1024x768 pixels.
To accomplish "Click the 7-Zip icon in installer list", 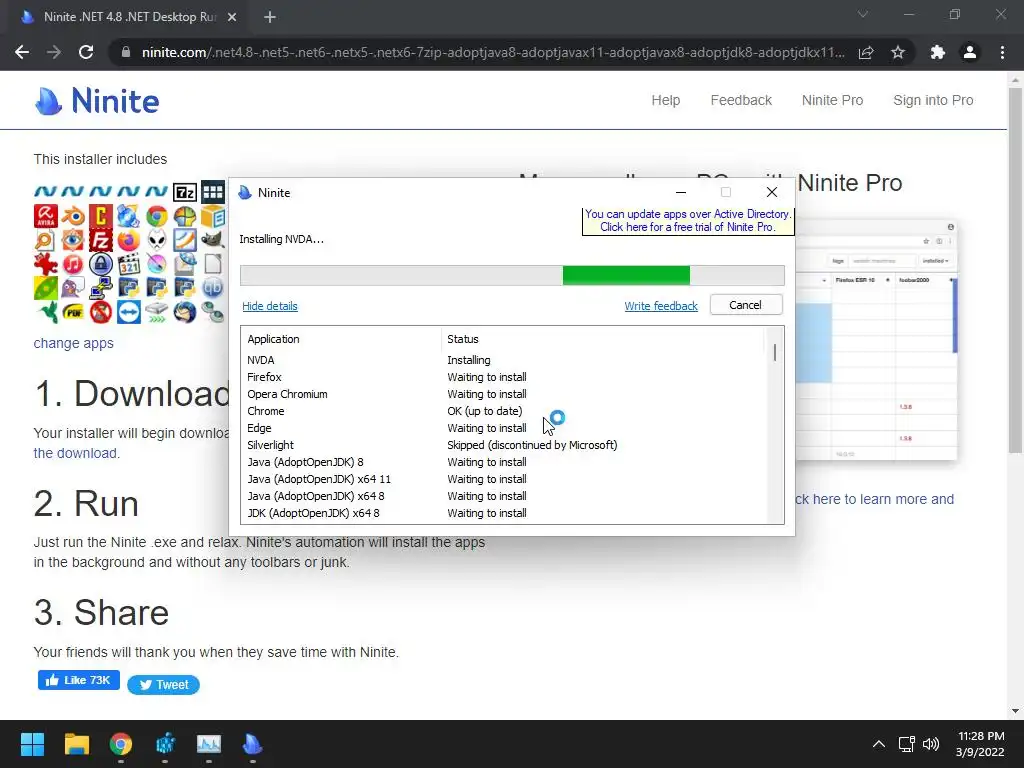I will [185, 192].
